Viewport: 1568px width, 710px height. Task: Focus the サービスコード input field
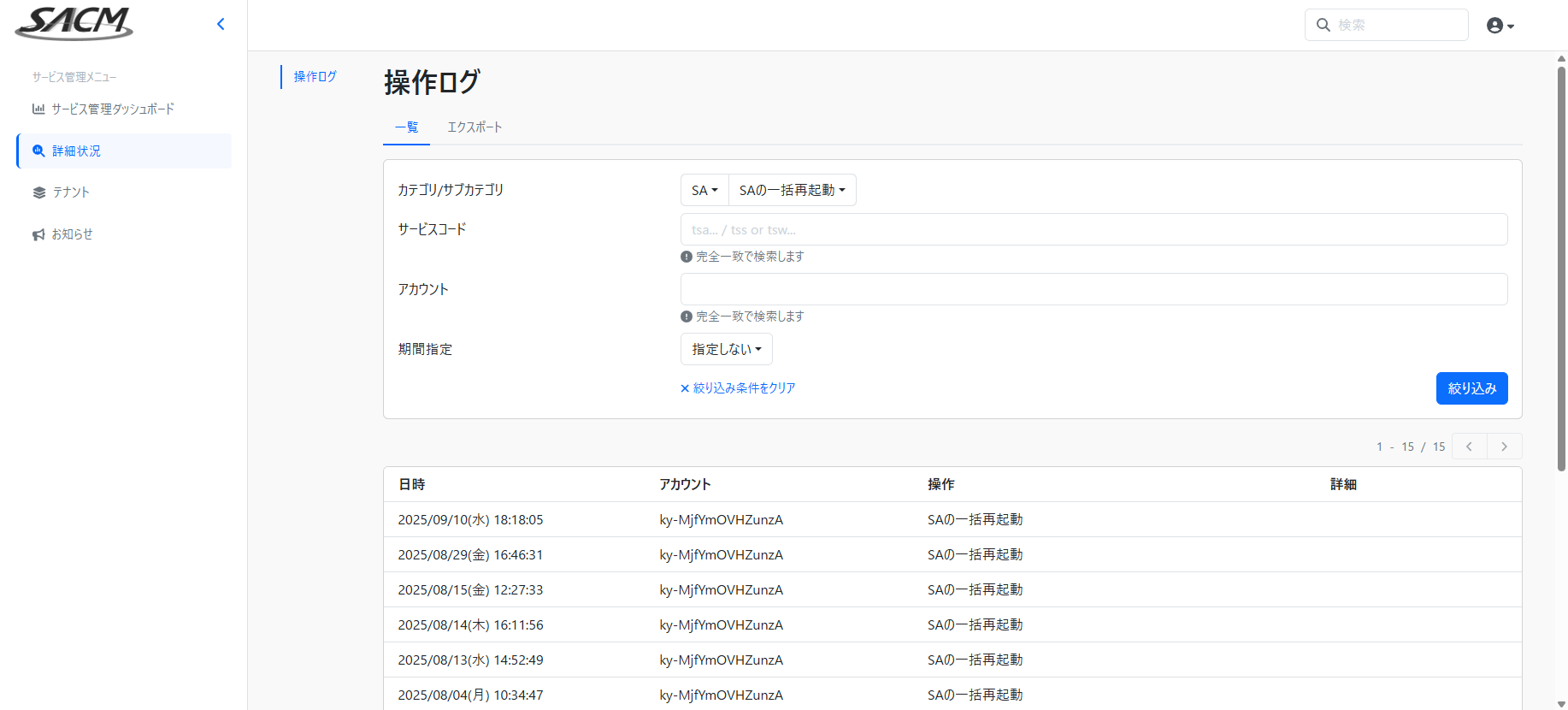click(1093, 229)
